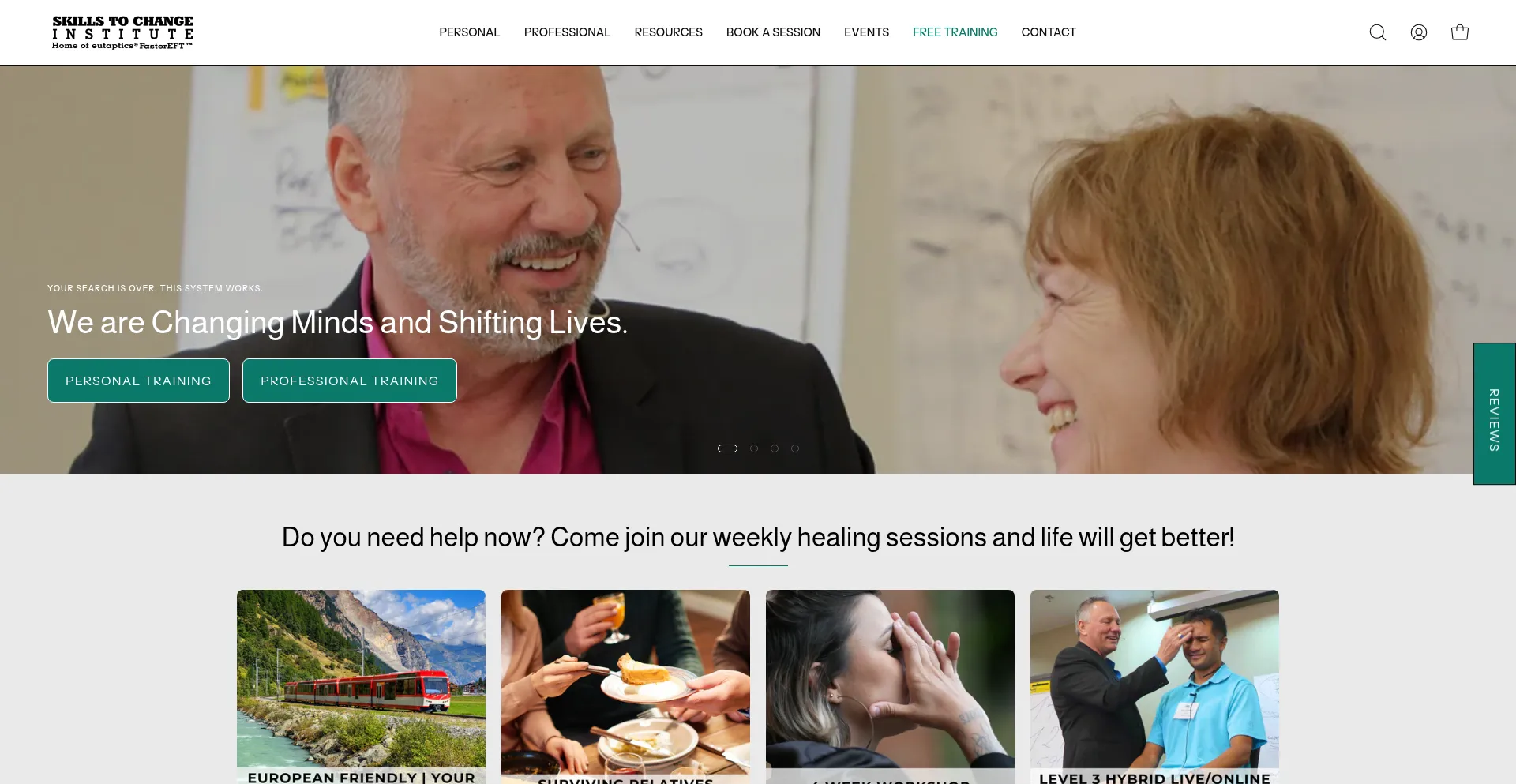Expand the Professional menu
This screenshot has height=784, width=1516.
coord(567,32)
